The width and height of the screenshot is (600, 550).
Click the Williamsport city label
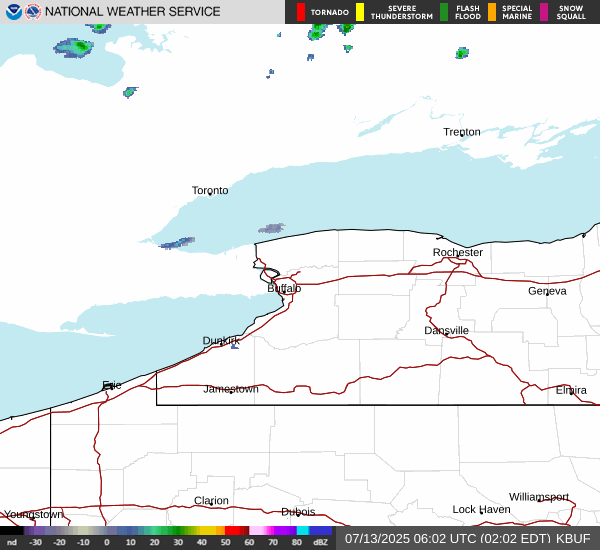[539, 497]
